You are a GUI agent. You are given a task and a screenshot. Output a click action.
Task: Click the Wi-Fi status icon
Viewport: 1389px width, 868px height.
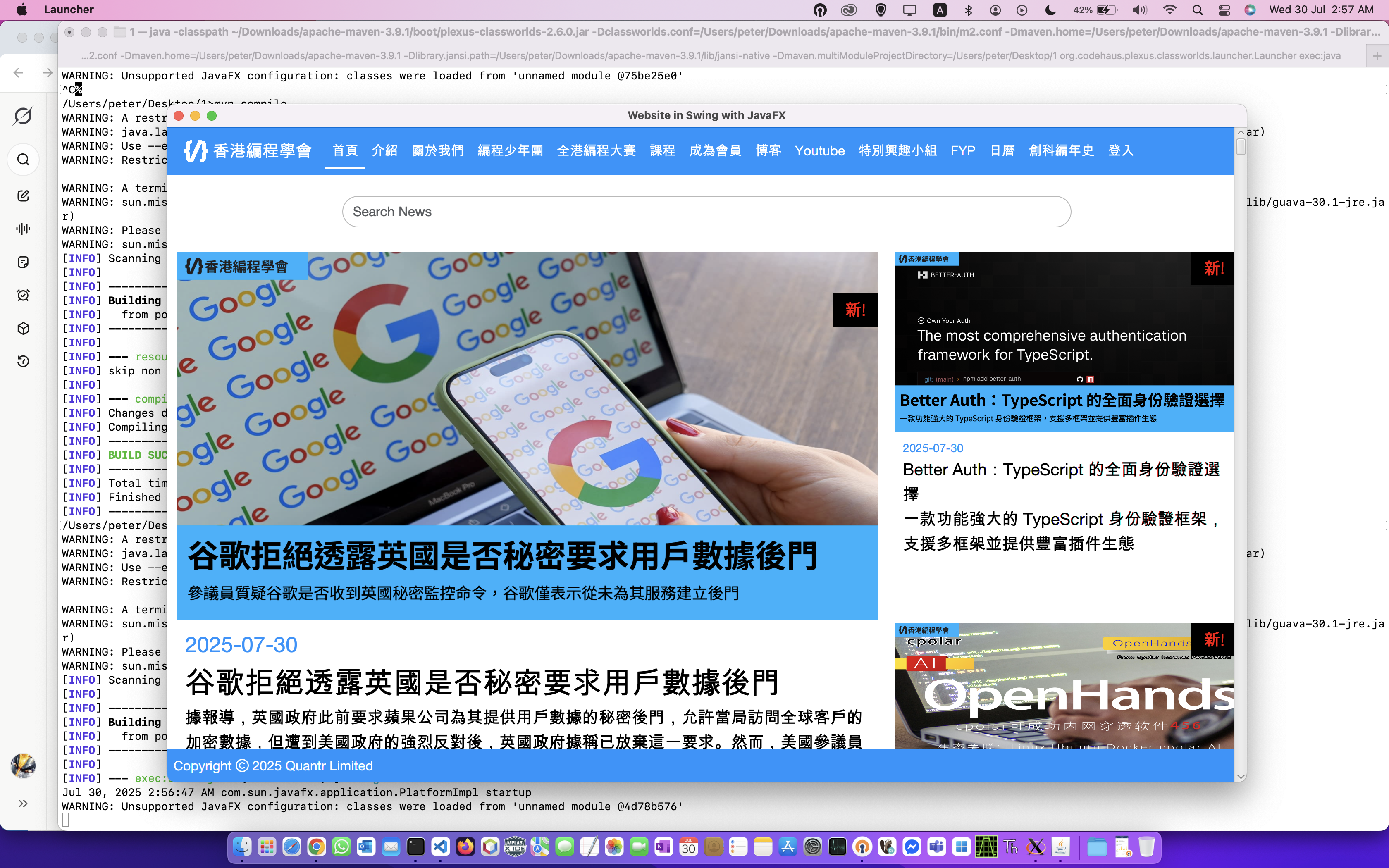tap(1169, 10)
